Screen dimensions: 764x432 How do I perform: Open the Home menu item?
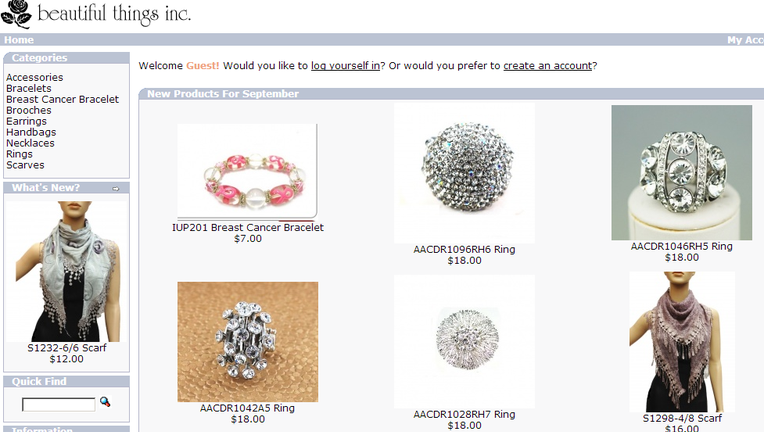tap(19, 40)
